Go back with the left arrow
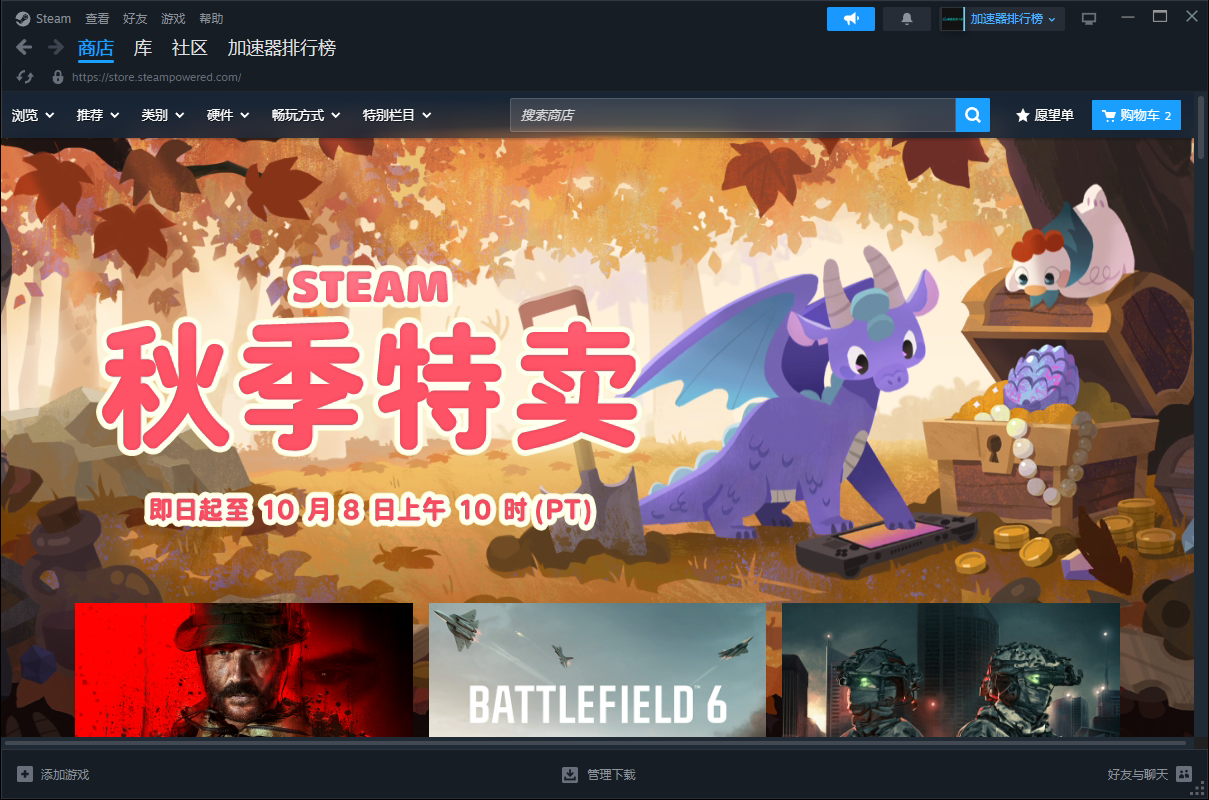This screenshot has width=1209, height=800. tap(25, 47)
